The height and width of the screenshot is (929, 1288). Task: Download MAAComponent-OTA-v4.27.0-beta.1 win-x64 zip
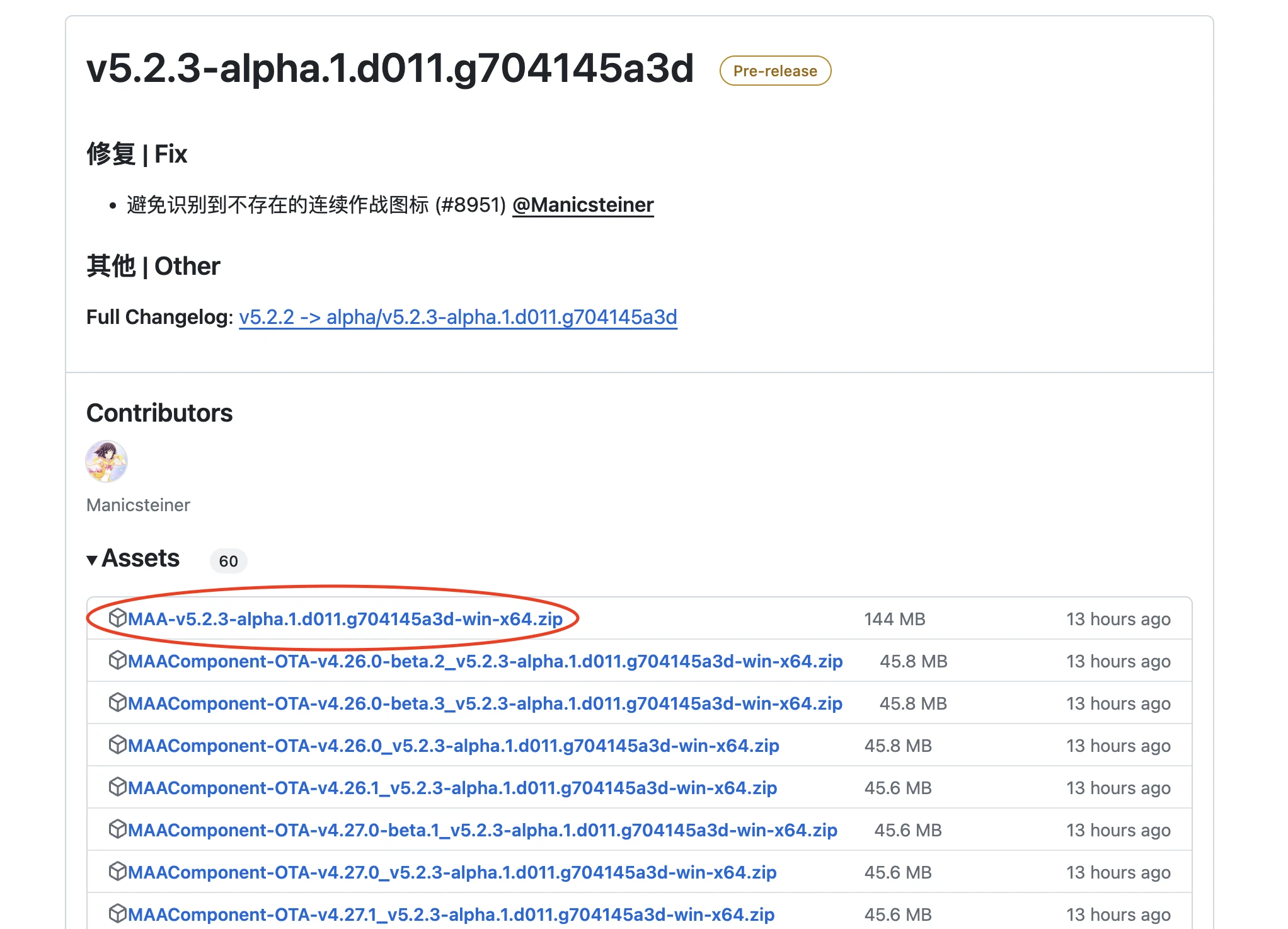coord(483,830)
